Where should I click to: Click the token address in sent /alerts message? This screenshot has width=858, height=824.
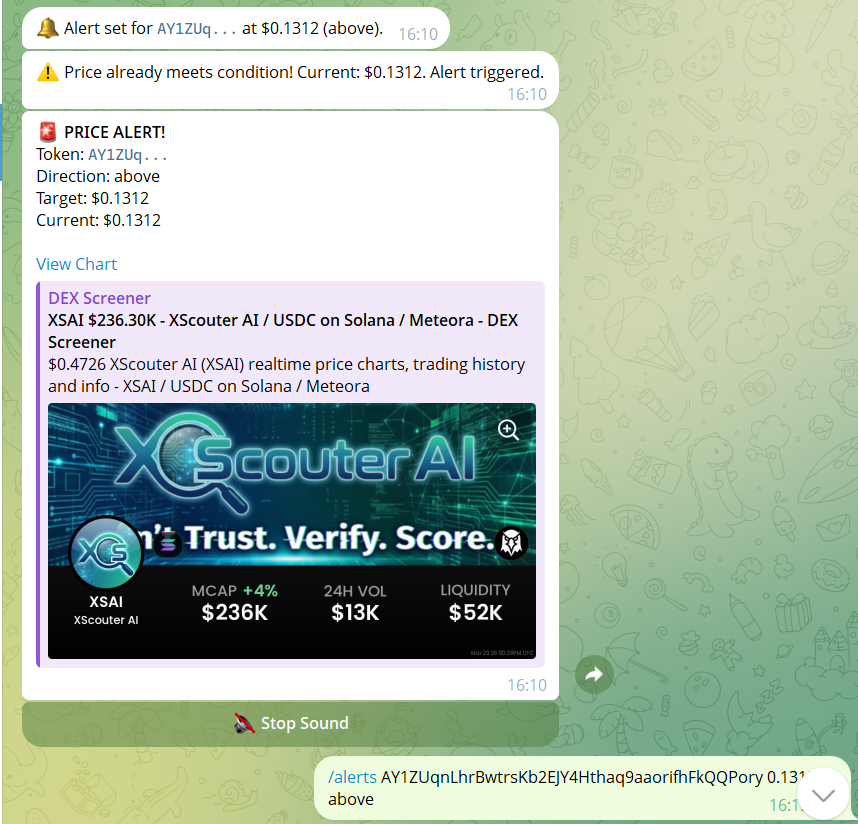click(x=571, y=777)
